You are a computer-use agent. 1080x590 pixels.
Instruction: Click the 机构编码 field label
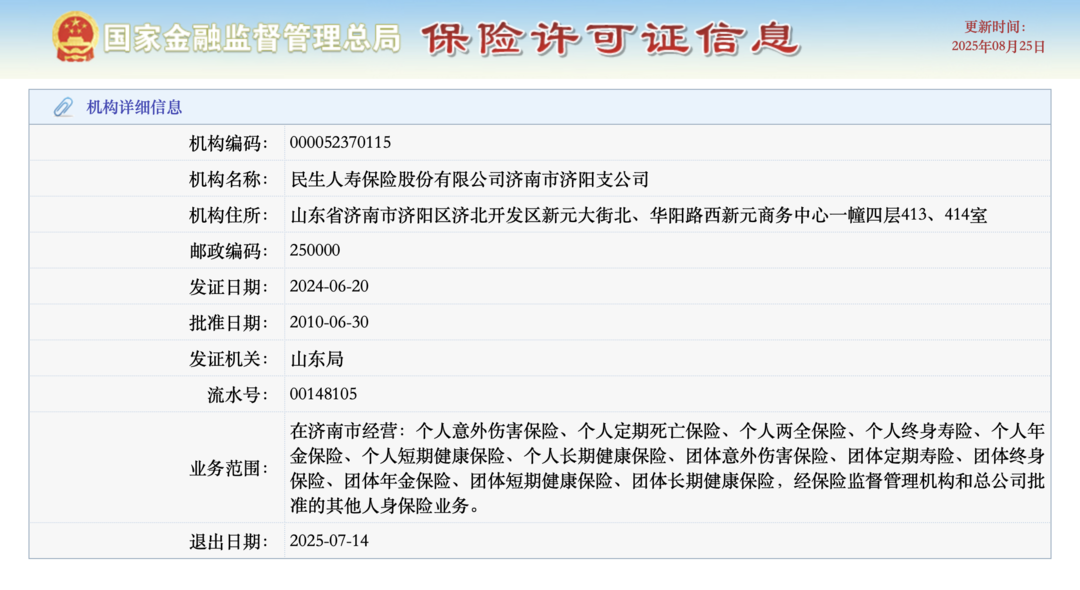228,143
